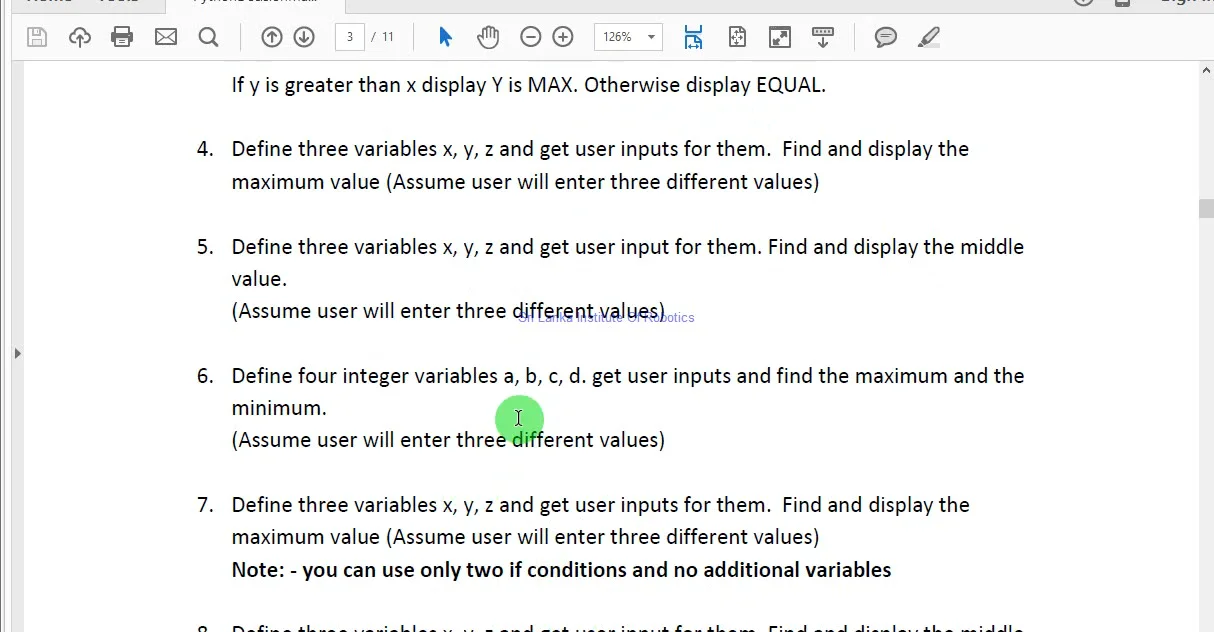Select the highlight text pen icon
This screenshot has width=1214, height=632.
click(x=928, y=37)
